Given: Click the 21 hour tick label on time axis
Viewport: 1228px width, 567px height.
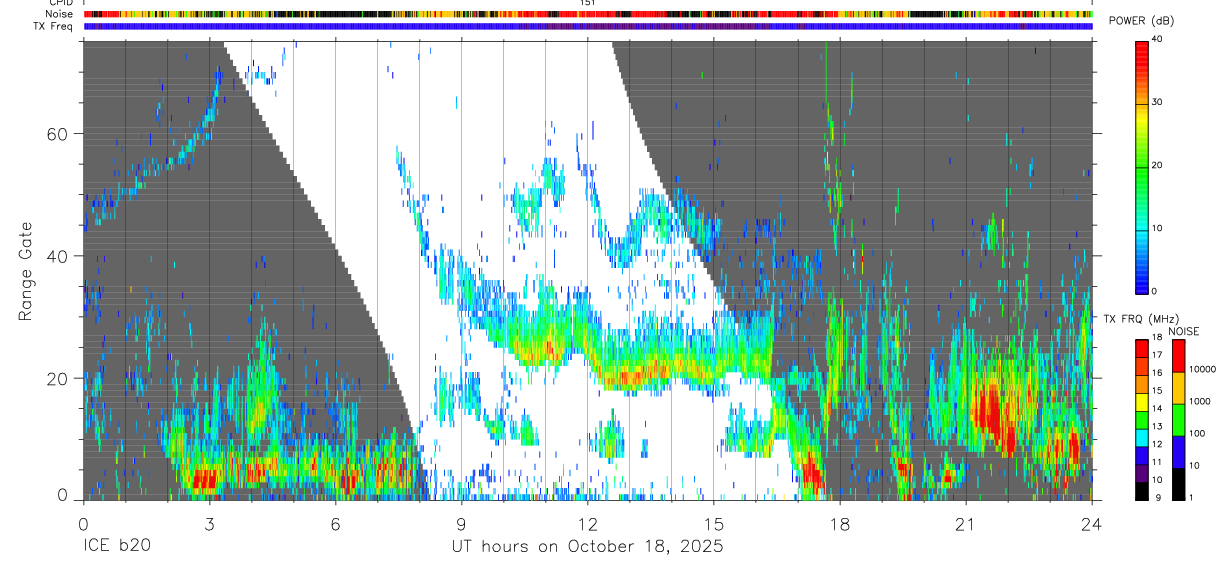Looking at the screenshot, I should (x=965, y=523).
